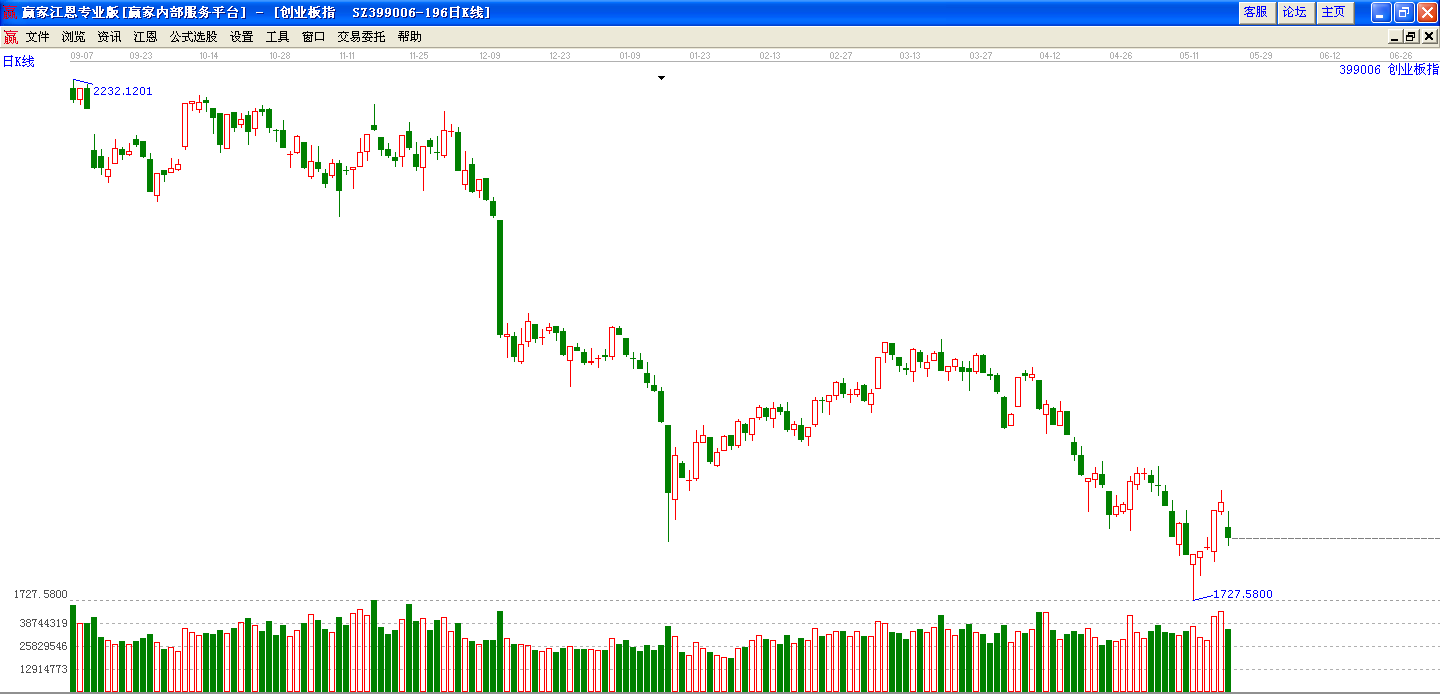Open the 文件 menu
The height and width of the screenshot is (695, 1440).
point(37,36)
